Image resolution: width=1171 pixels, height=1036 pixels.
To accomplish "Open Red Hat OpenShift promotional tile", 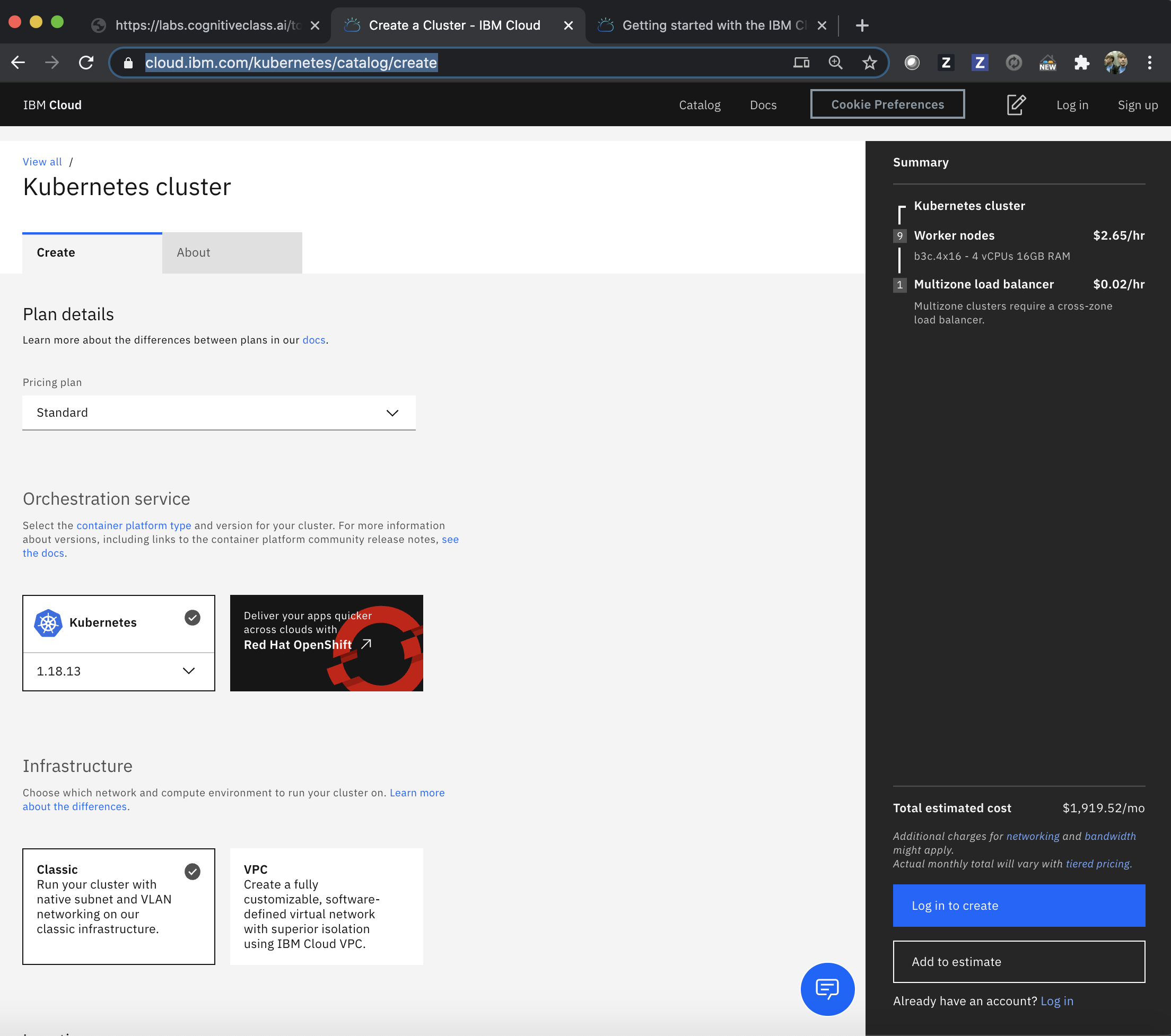I will [x=326, y=643].
